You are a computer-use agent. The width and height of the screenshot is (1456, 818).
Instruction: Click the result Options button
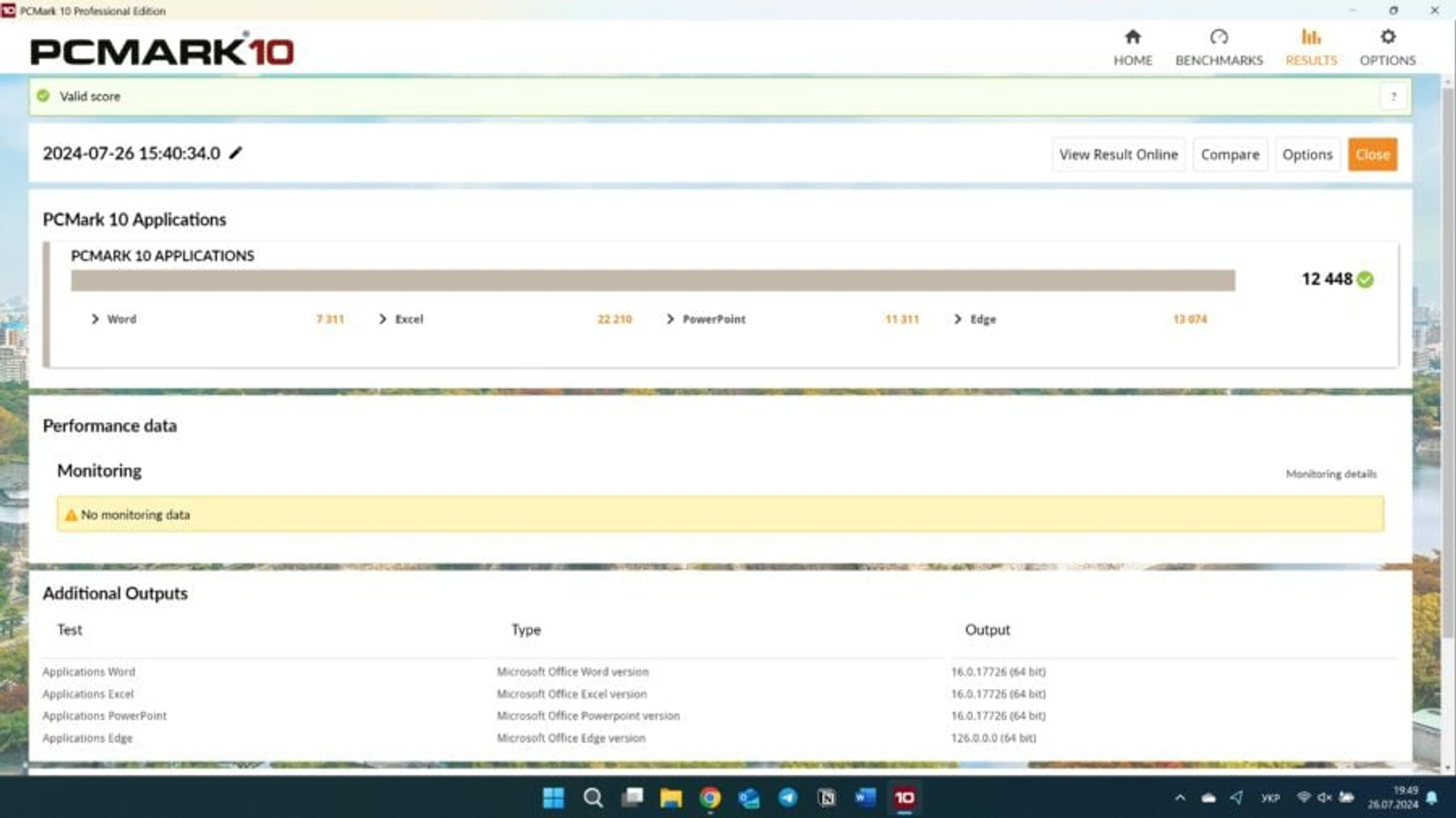[x=1307, y=155]
